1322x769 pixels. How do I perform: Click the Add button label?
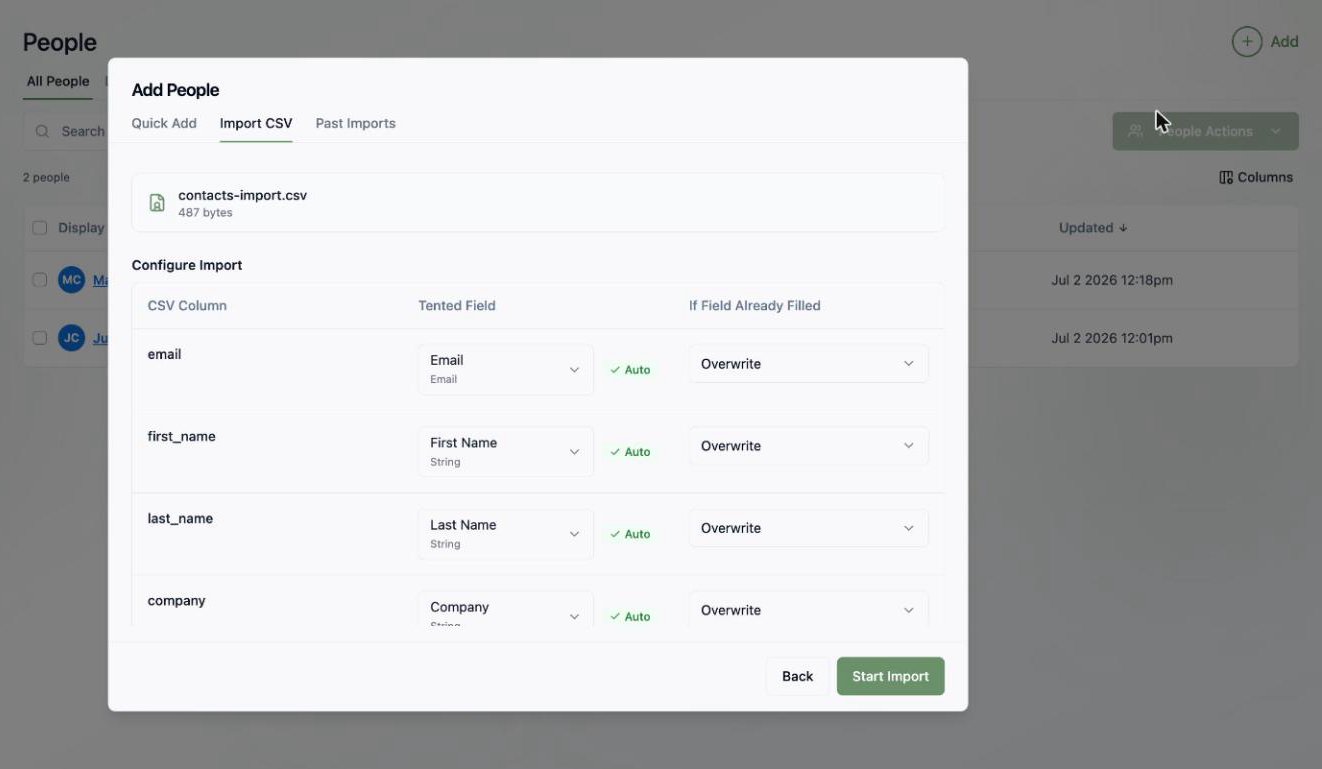coord(1284,42)
